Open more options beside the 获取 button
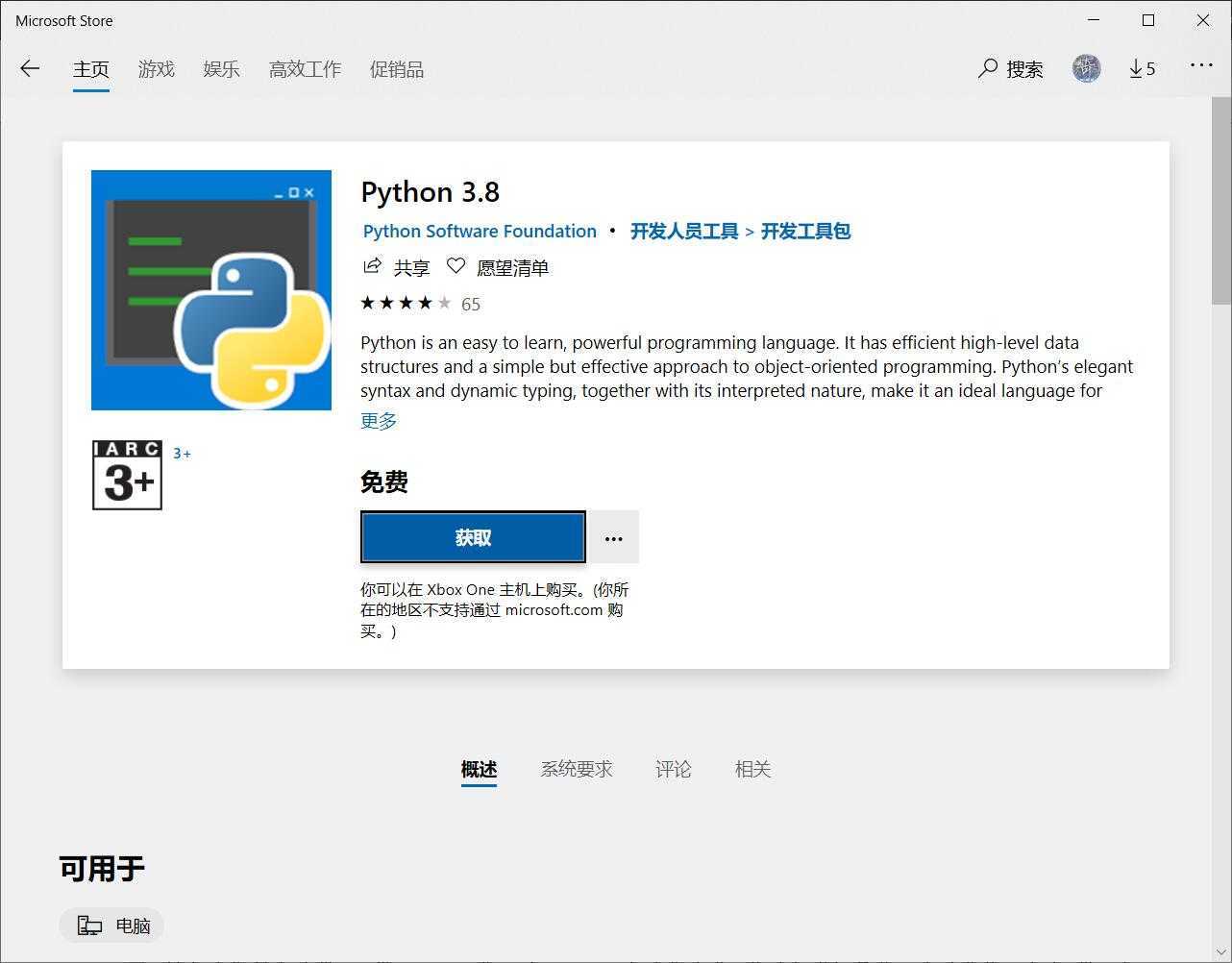 click(614, 537)
